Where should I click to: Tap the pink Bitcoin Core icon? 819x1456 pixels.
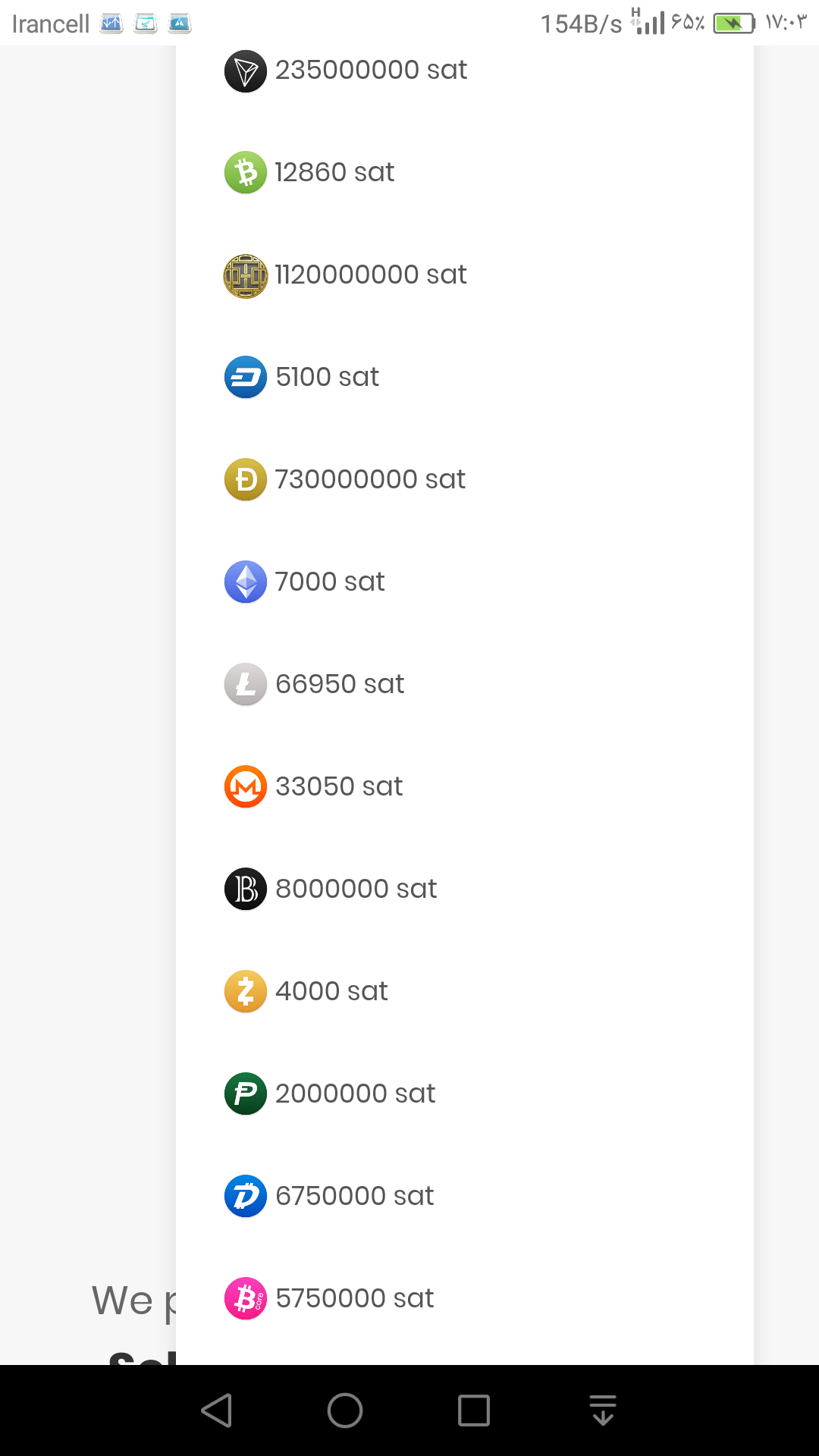pyautogui.click(x=246, y=1299)
